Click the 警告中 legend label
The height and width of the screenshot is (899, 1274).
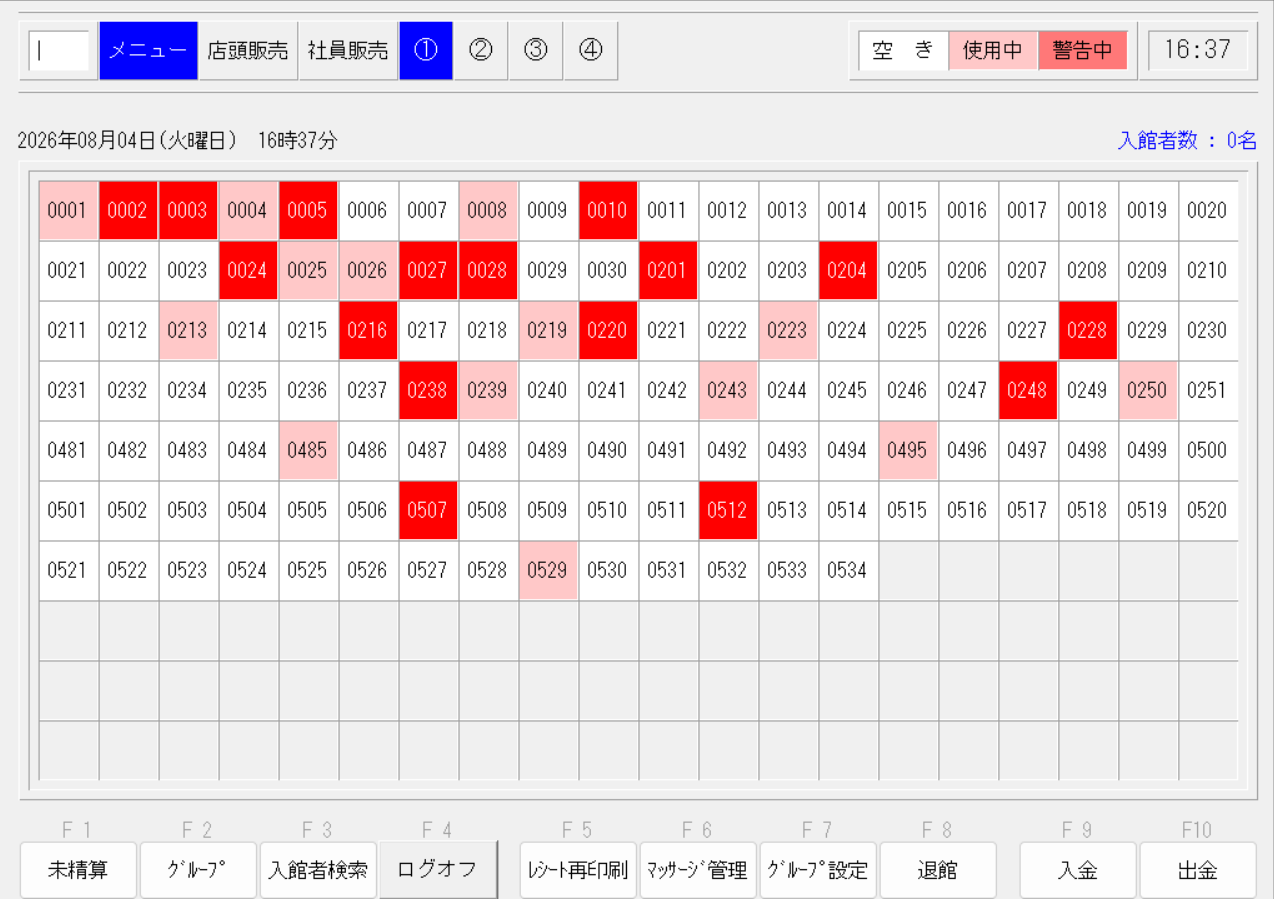1083,51
